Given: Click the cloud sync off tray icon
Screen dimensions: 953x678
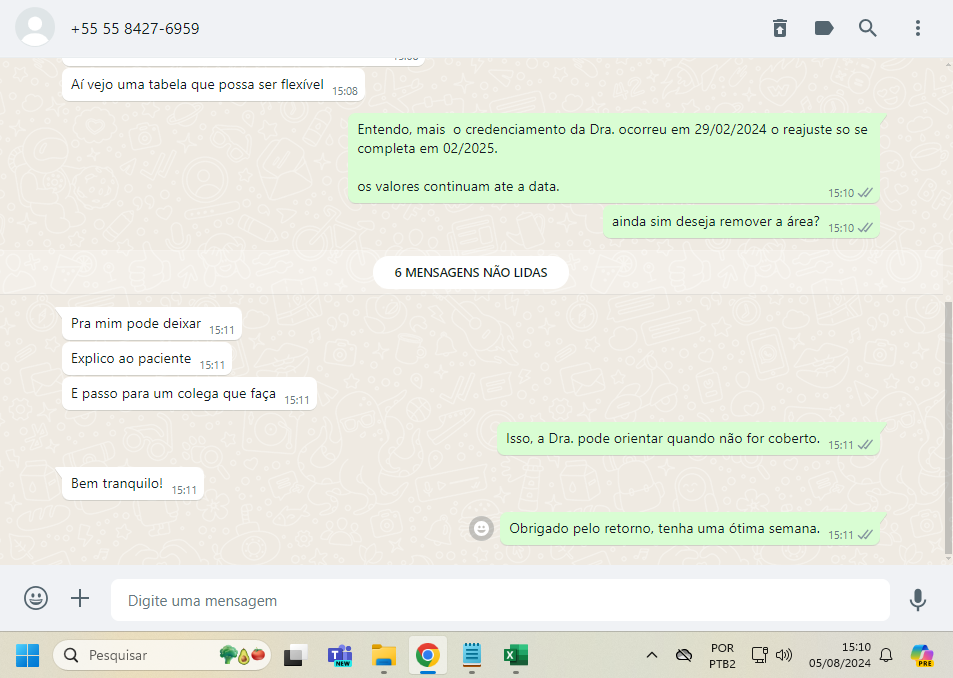Looking at the screenshot, I should 684,655.
